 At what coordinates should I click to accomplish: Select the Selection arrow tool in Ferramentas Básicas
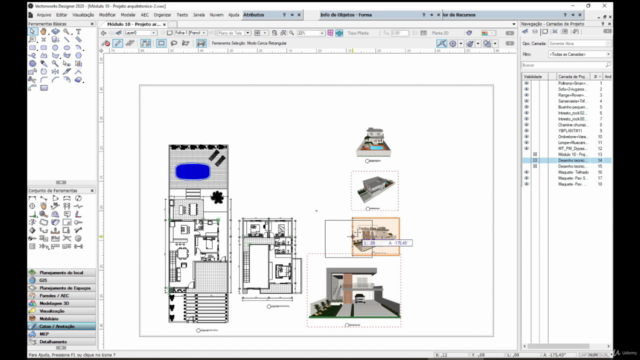[32, 31]
